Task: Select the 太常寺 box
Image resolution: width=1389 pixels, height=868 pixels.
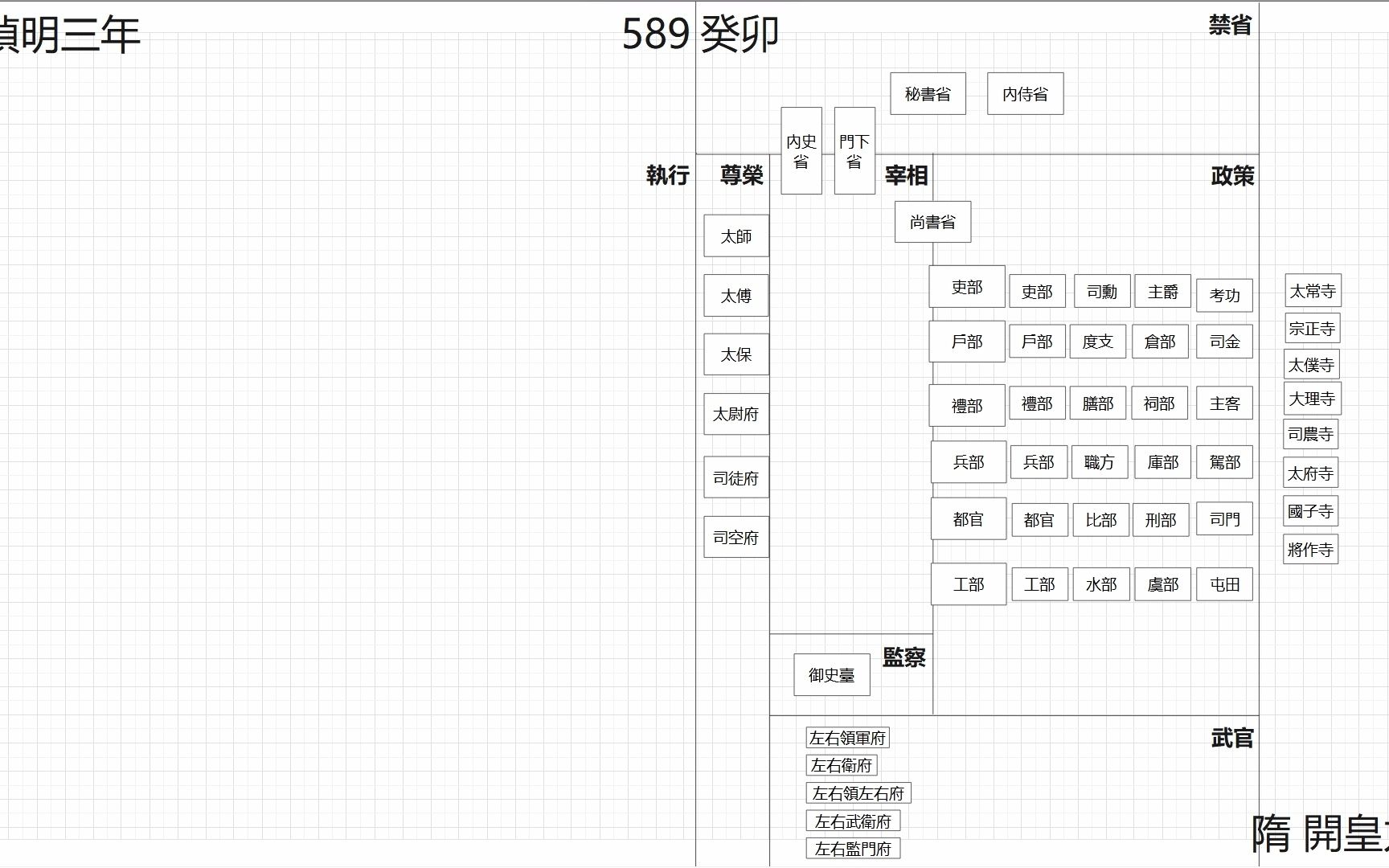Action: coord(1313,291)
